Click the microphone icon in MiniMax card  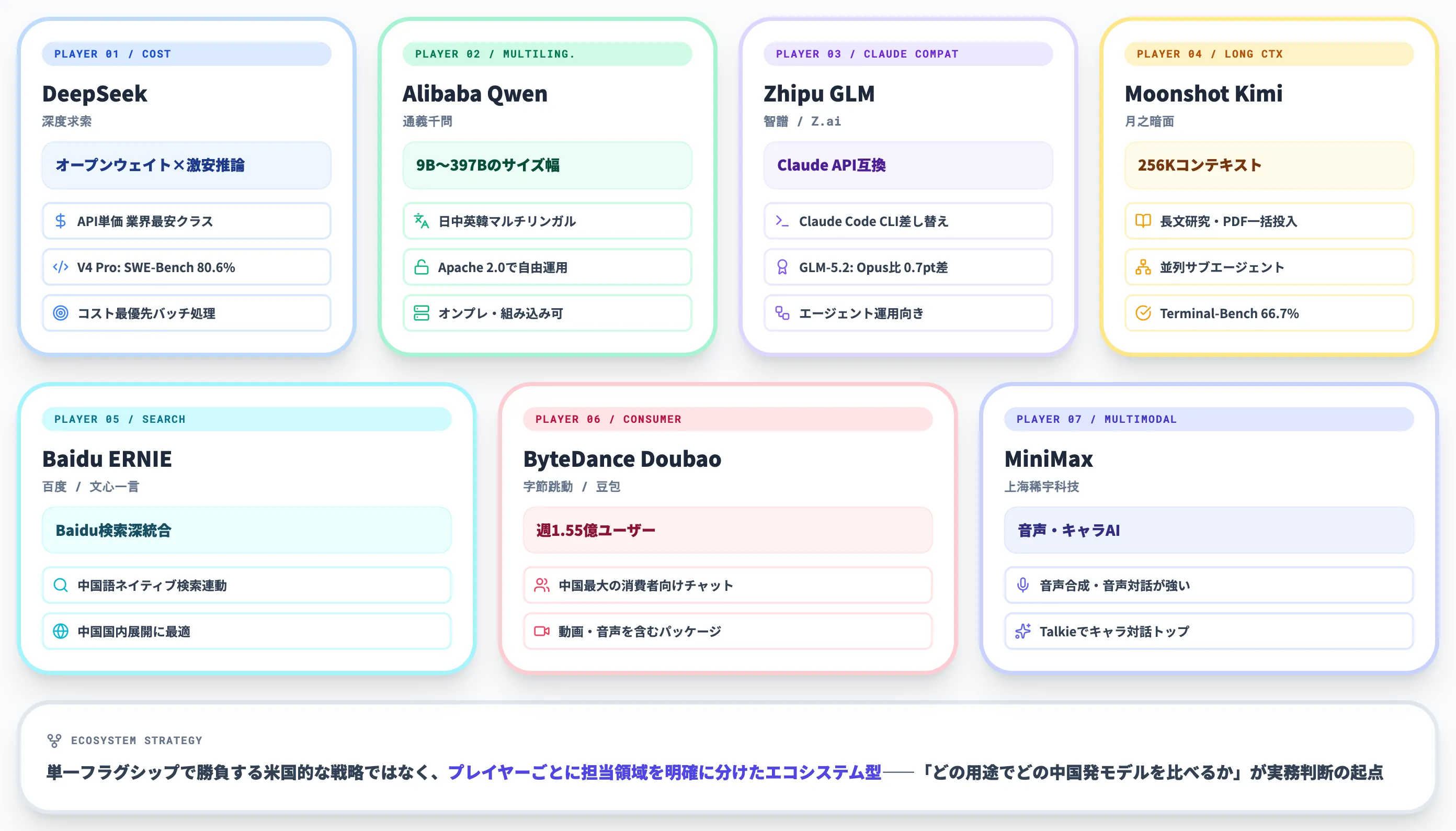(1023, 585)
